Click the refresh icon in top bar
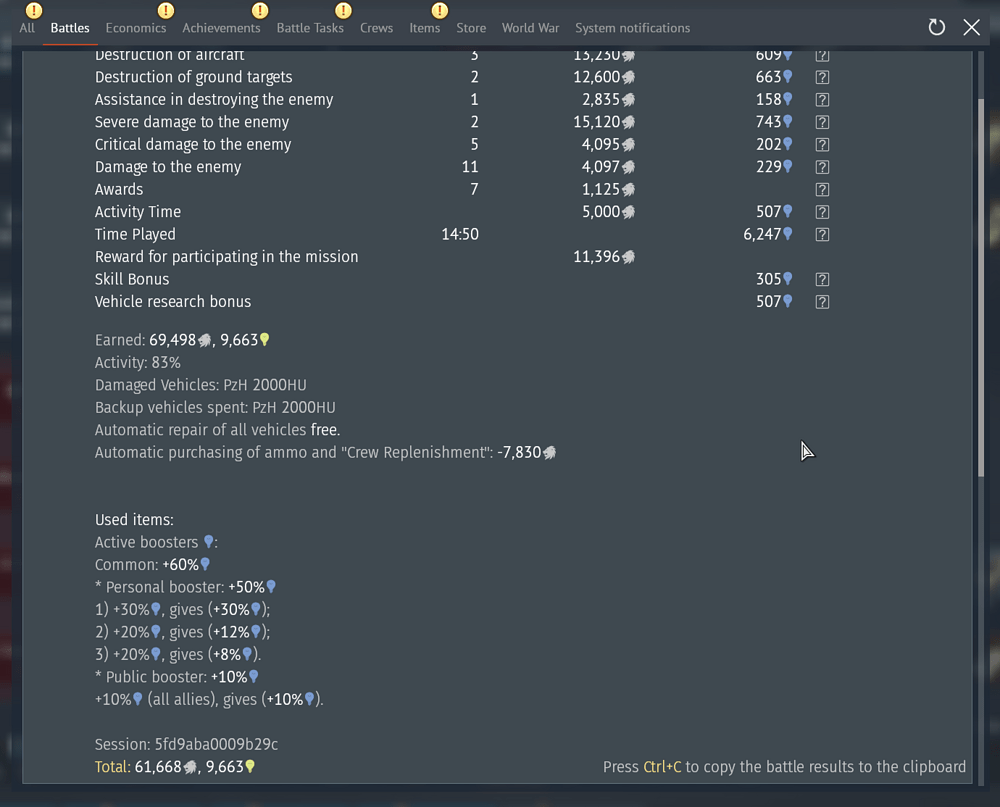 936,28
